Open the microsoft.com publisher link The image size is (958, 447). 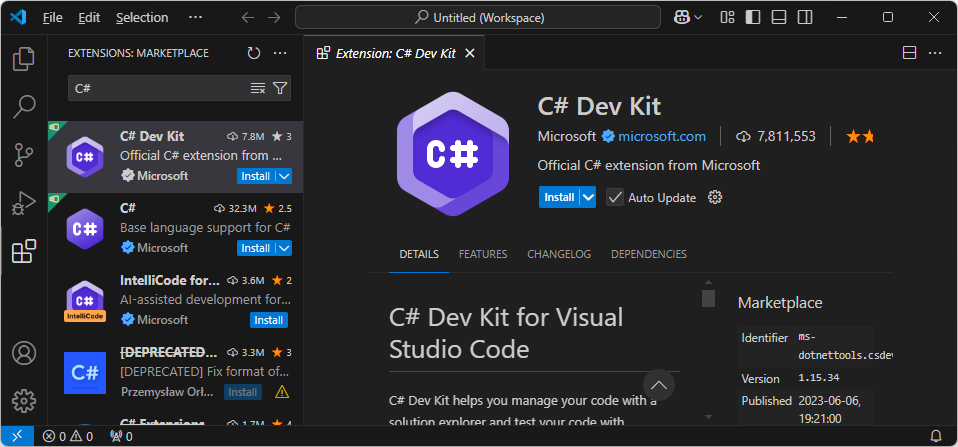662,136
